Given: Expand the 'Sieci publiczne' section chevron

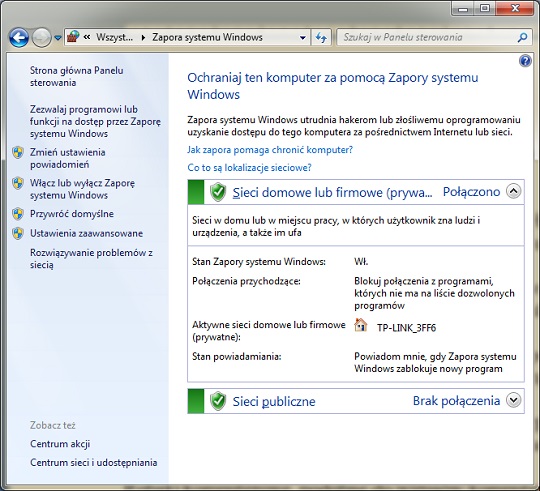Looking at the screenshot, I should [513, 400].
